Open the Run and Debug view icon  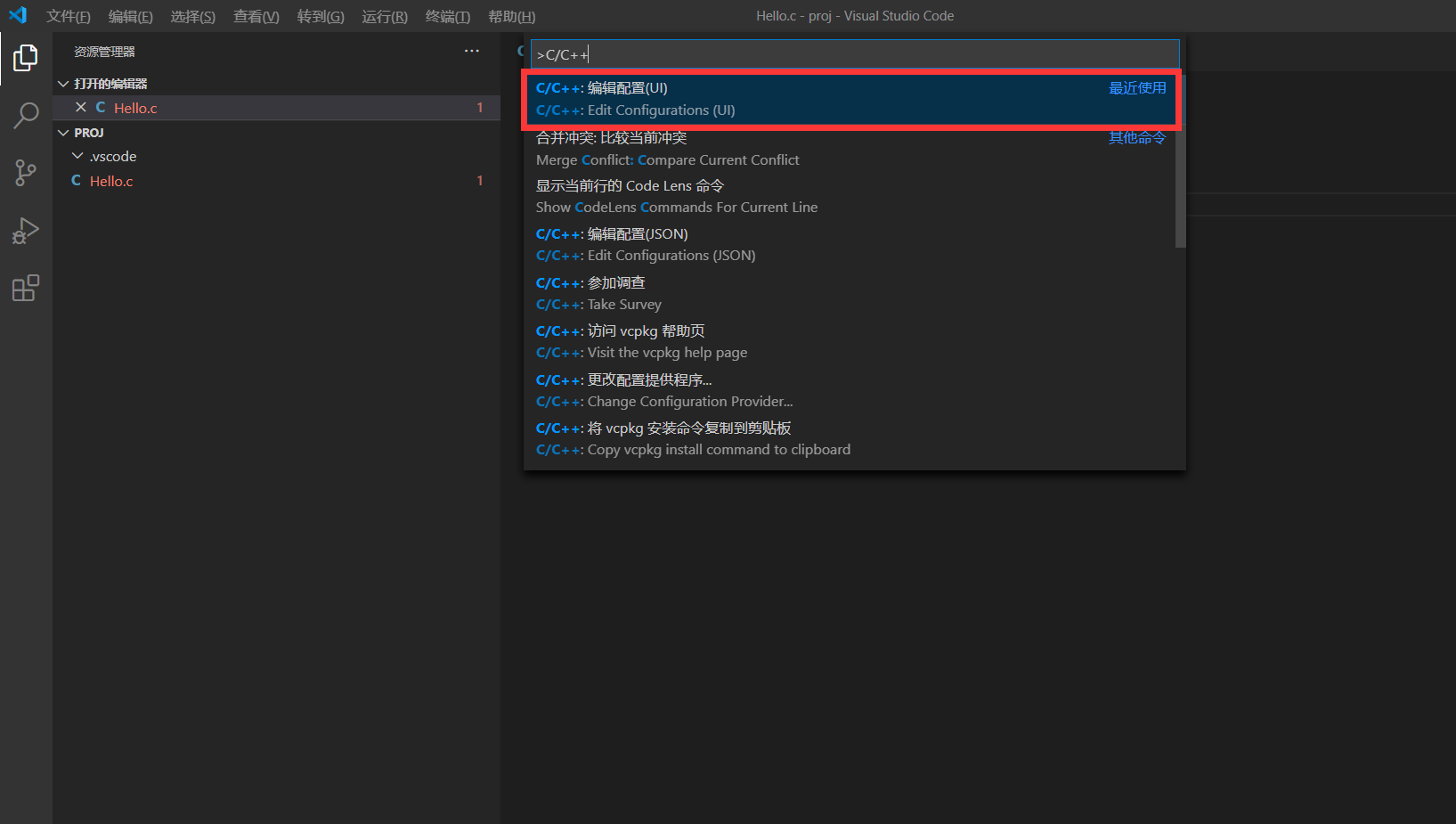(26, 231)
